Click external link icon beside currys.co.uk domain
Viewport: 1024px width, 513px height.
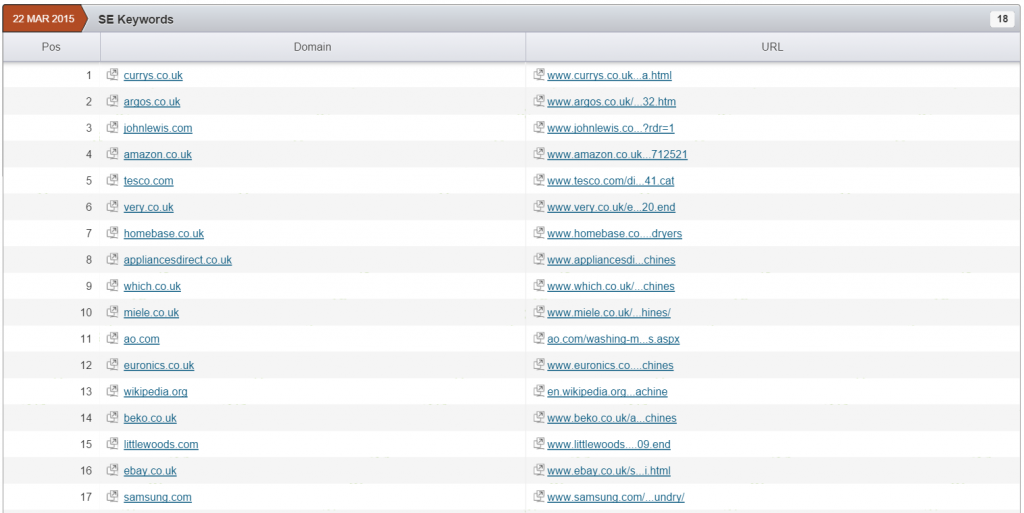pyautogui.click(x=113, y=75)
